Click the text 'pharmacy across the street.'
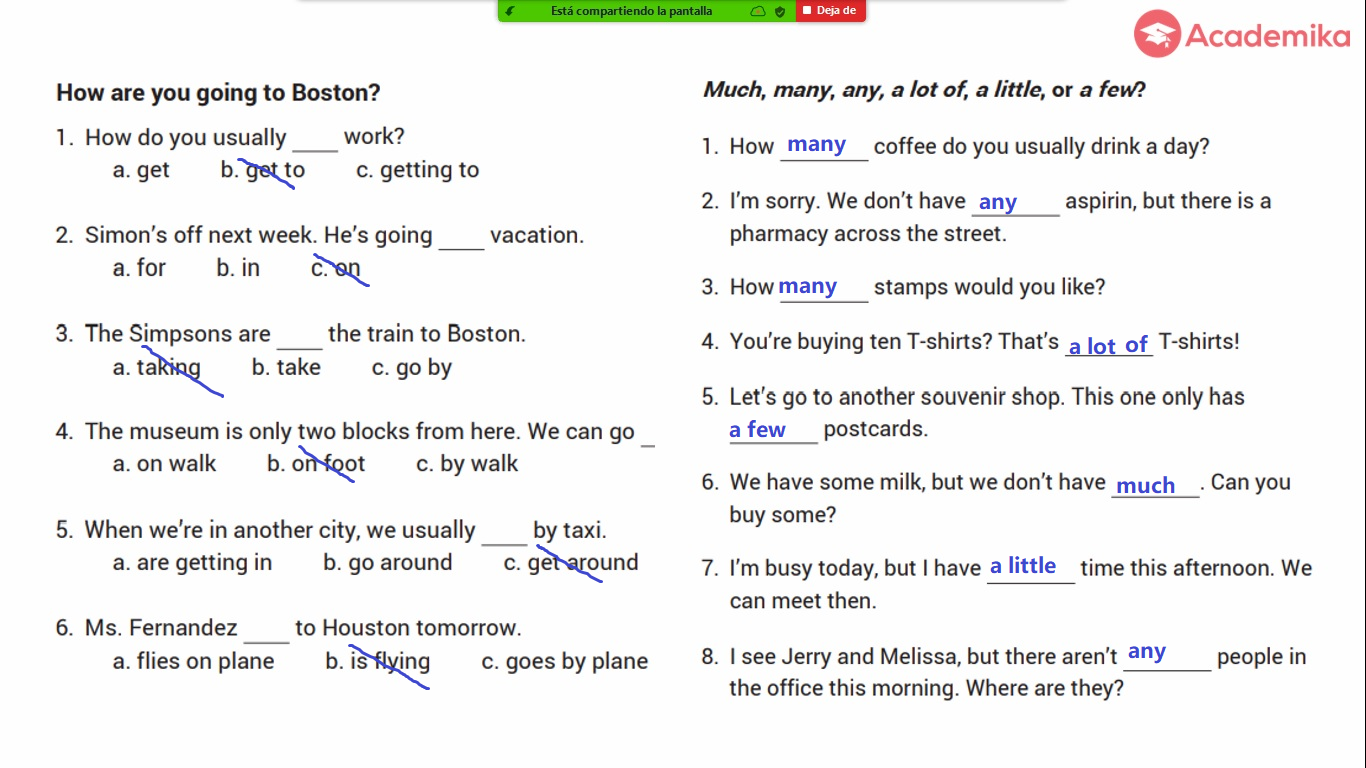This screenshot has height=768, width=1366. (x=868, y=234)
